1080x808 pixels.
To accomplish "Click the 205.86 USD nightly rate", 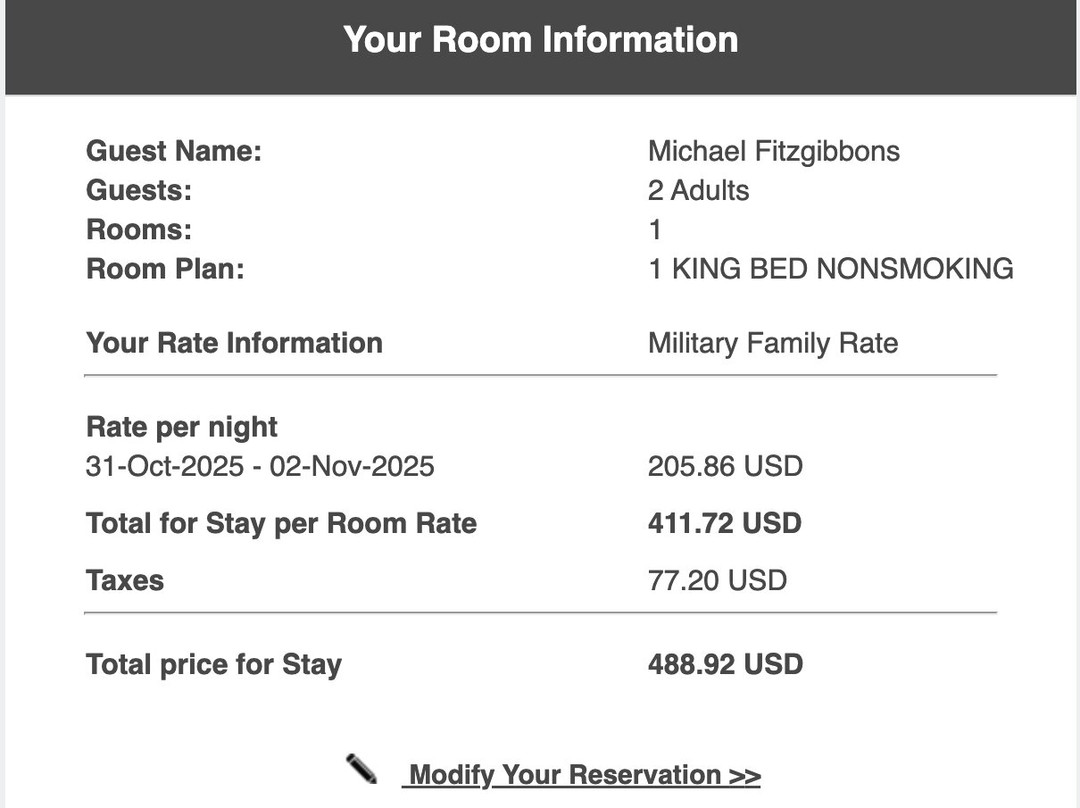I will tap(725, 466).
